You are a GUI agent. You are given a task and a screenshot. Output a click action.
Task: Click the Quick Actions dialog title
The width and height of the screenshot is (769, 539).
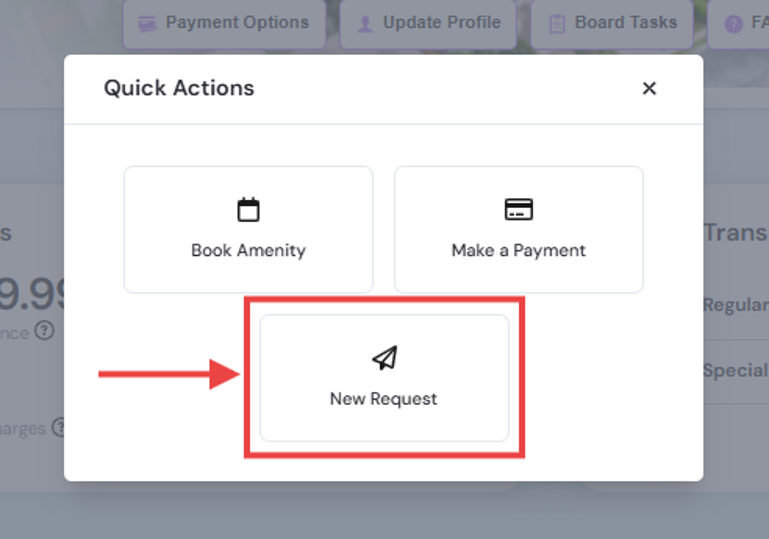(179, 88)
